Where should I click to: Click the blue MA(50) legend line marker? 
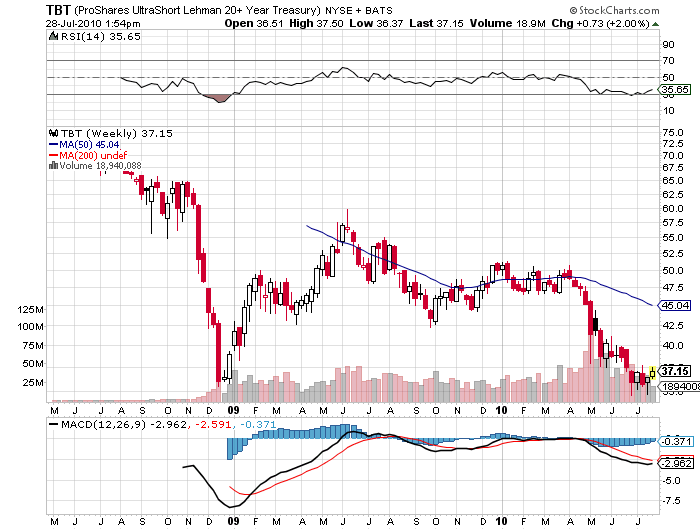click(54, 145)
